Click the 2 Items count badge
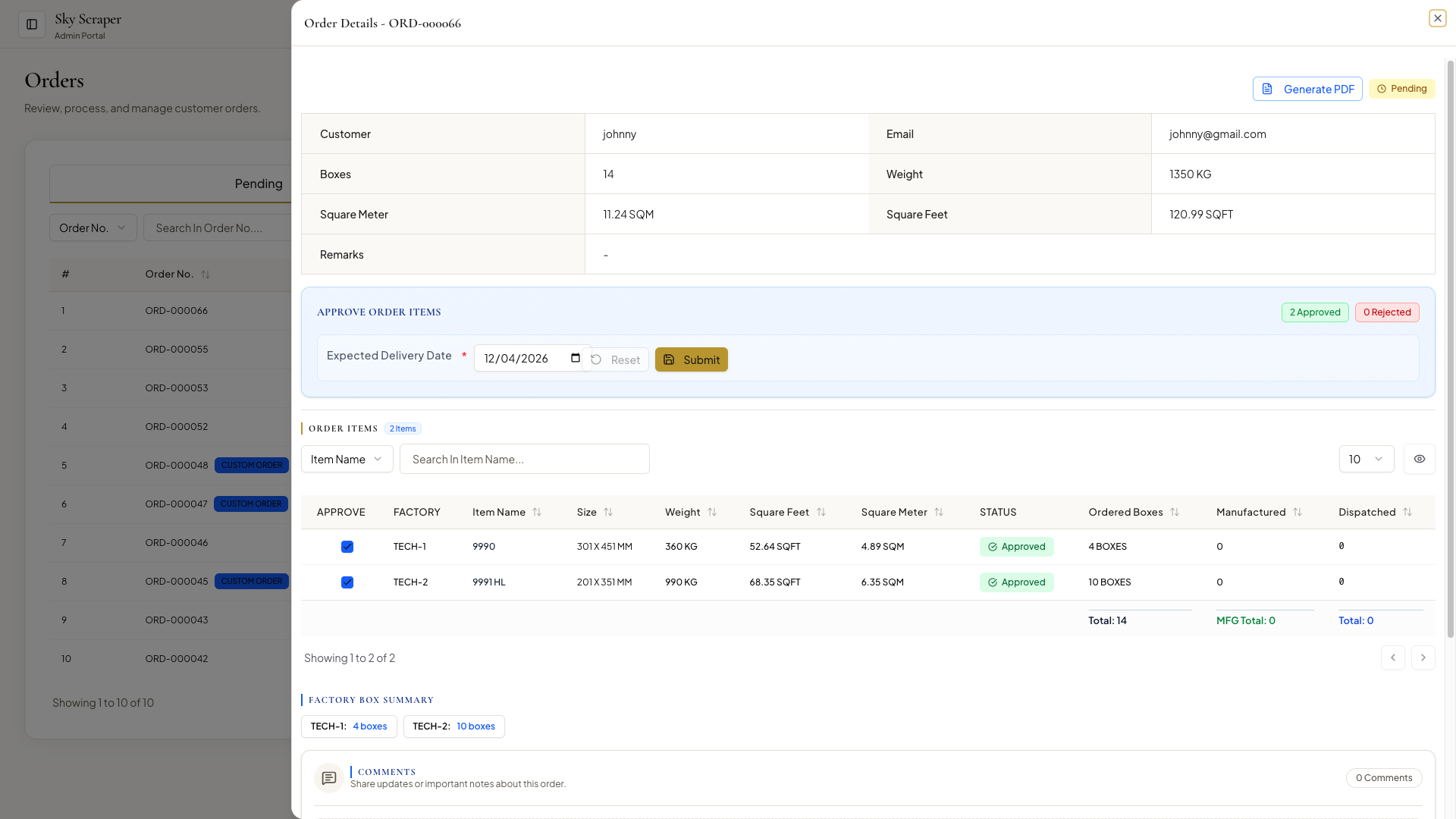1456x819 pixels. tap(403, 428)
